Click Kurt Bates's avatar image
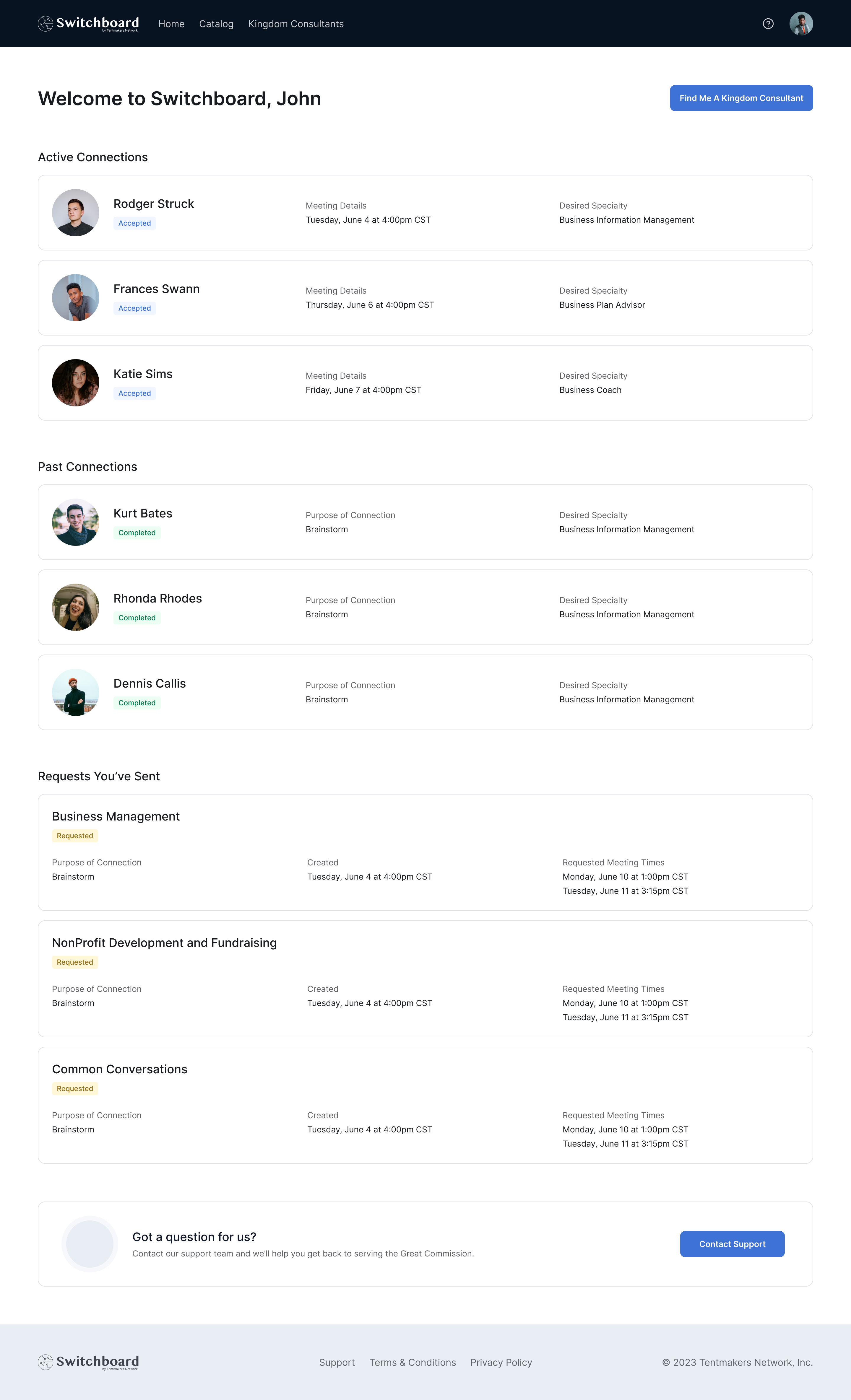 coord(75,522)
